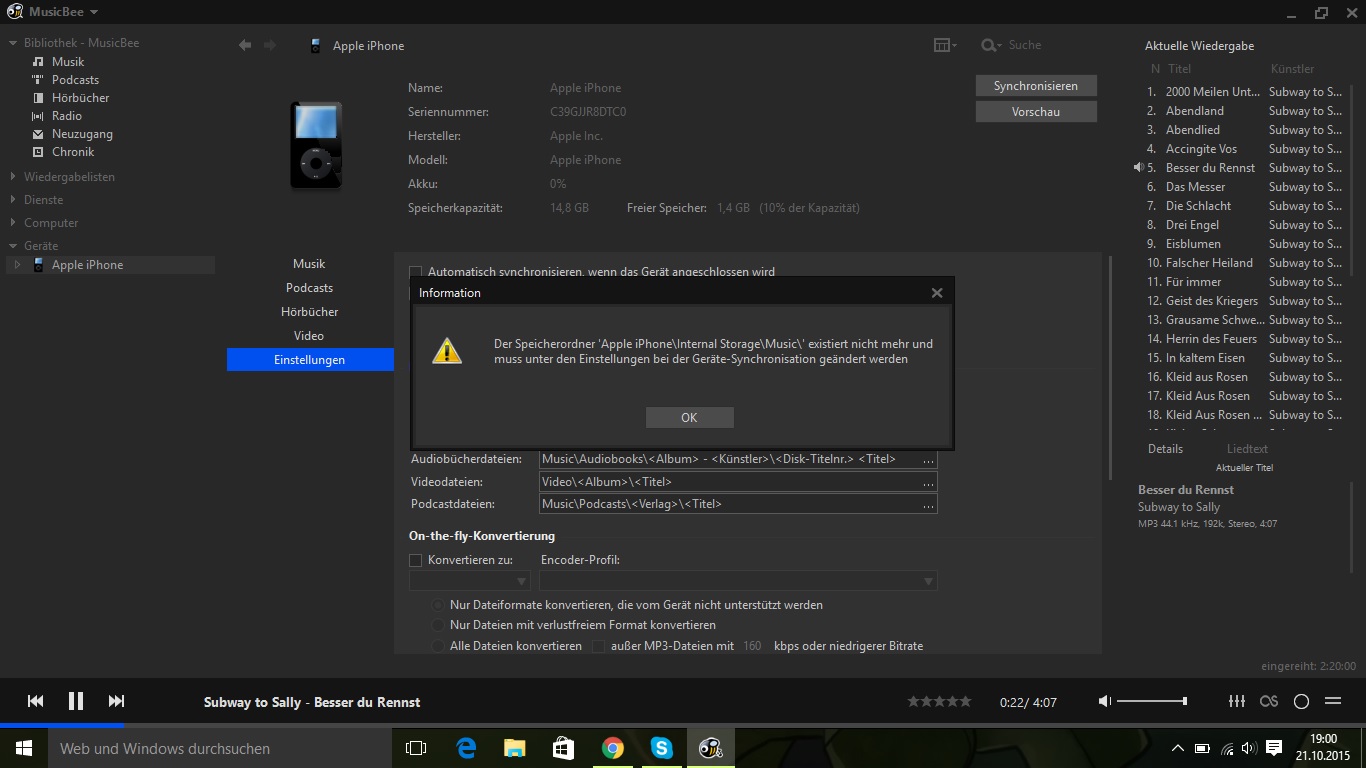The image size is (1366, 768).
Task: Open the Encoder-Profil dropdown
Action: [737, 581]
